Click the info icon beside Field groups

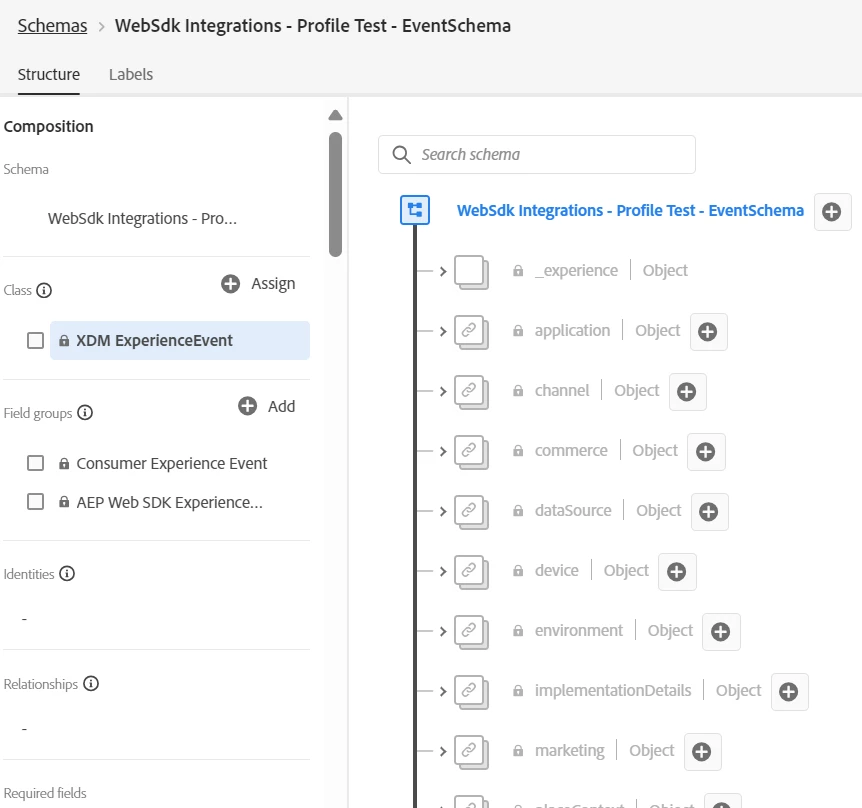pyautogui.click(x=85, y=412)
